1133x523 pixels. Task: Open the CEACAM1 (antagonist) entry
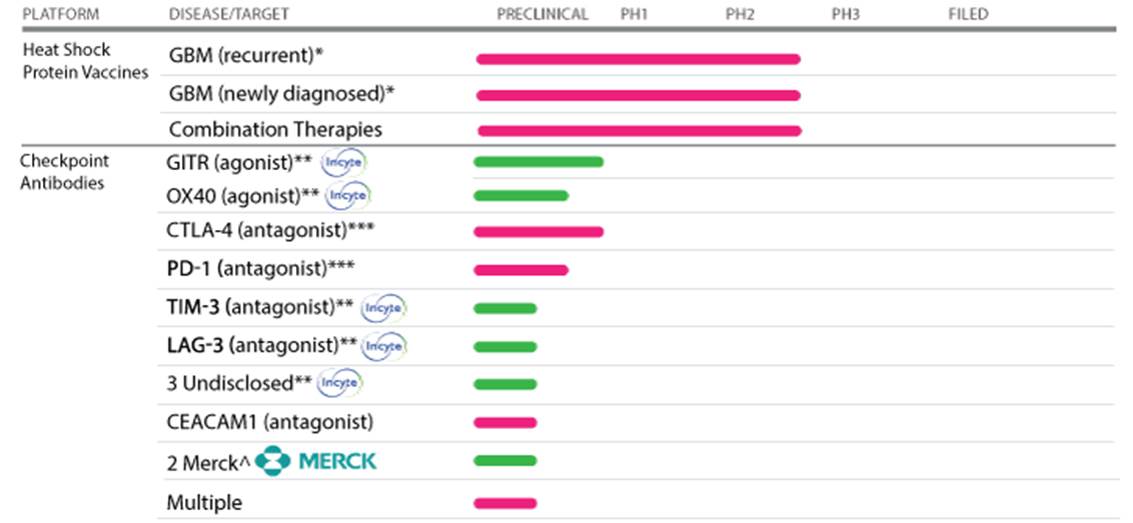(270, 421)
